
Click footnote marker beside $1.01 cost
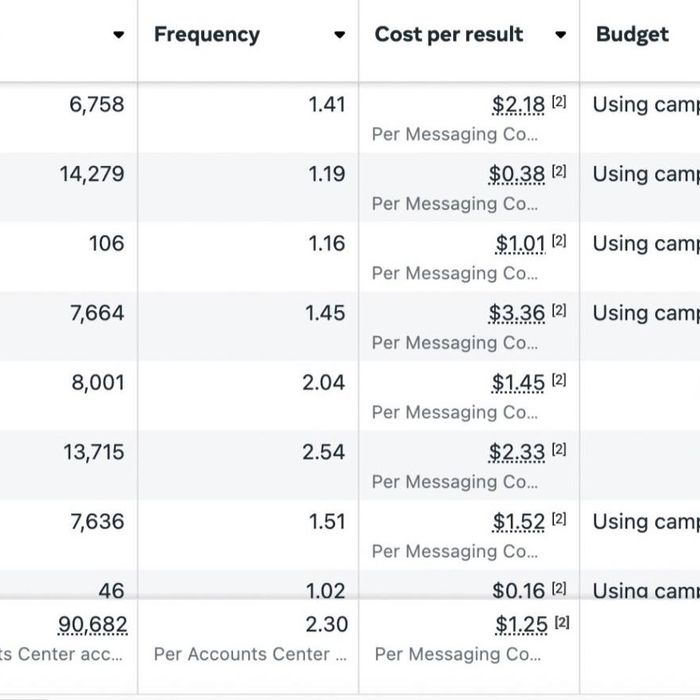pos(559,243)
